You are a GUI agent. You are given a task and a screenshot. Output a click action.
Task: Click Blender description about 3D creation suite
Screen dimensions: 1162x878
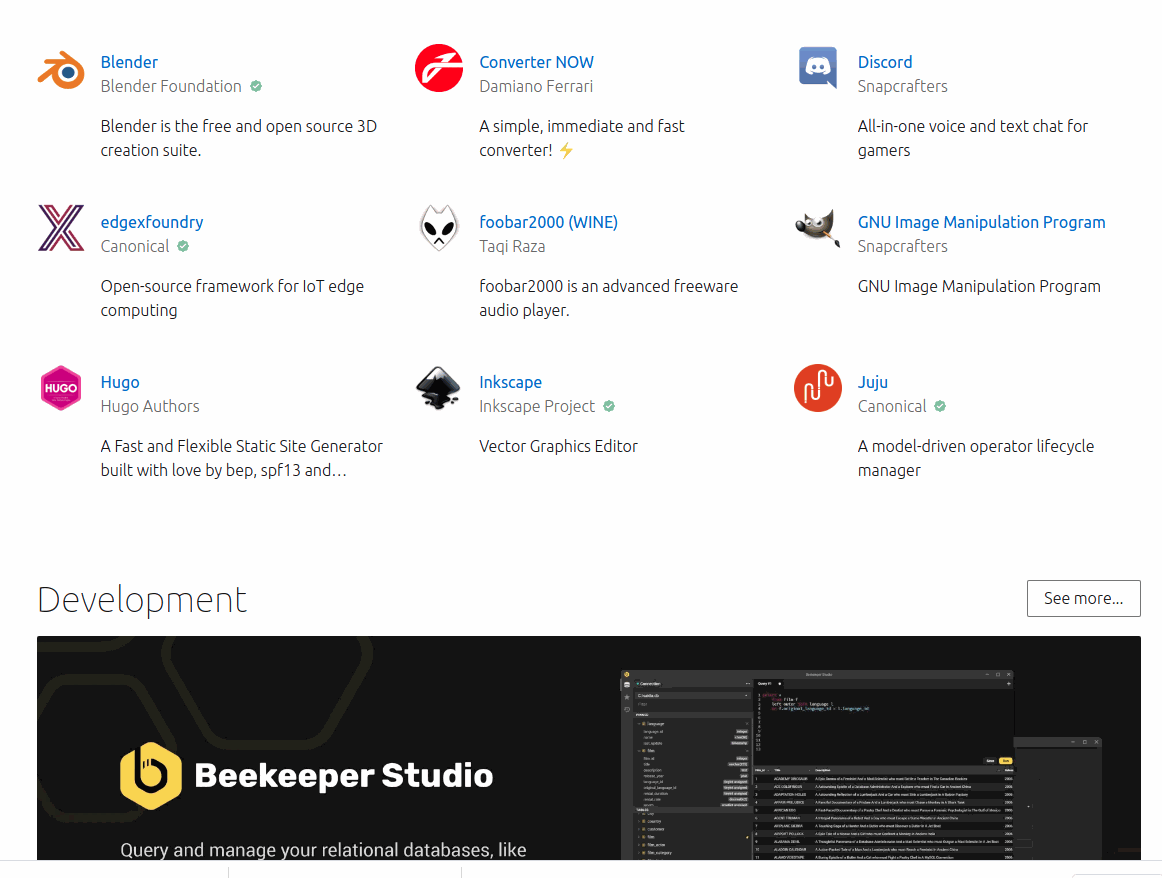click(239, 138)
